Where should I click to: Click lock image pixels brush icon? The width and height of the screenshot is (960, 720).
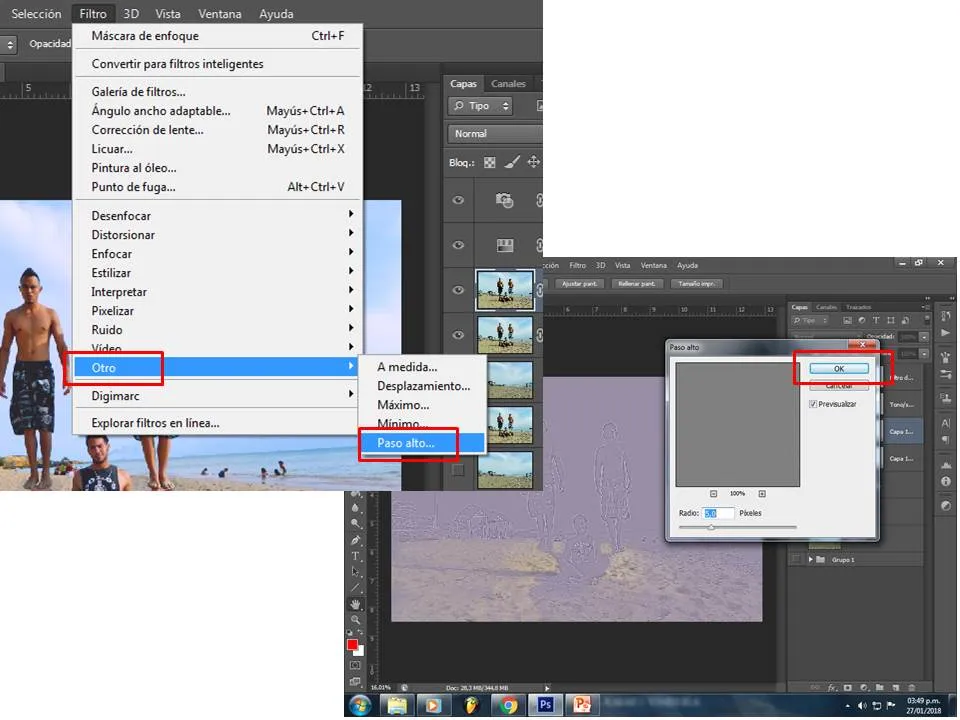(x=512, y=162)
